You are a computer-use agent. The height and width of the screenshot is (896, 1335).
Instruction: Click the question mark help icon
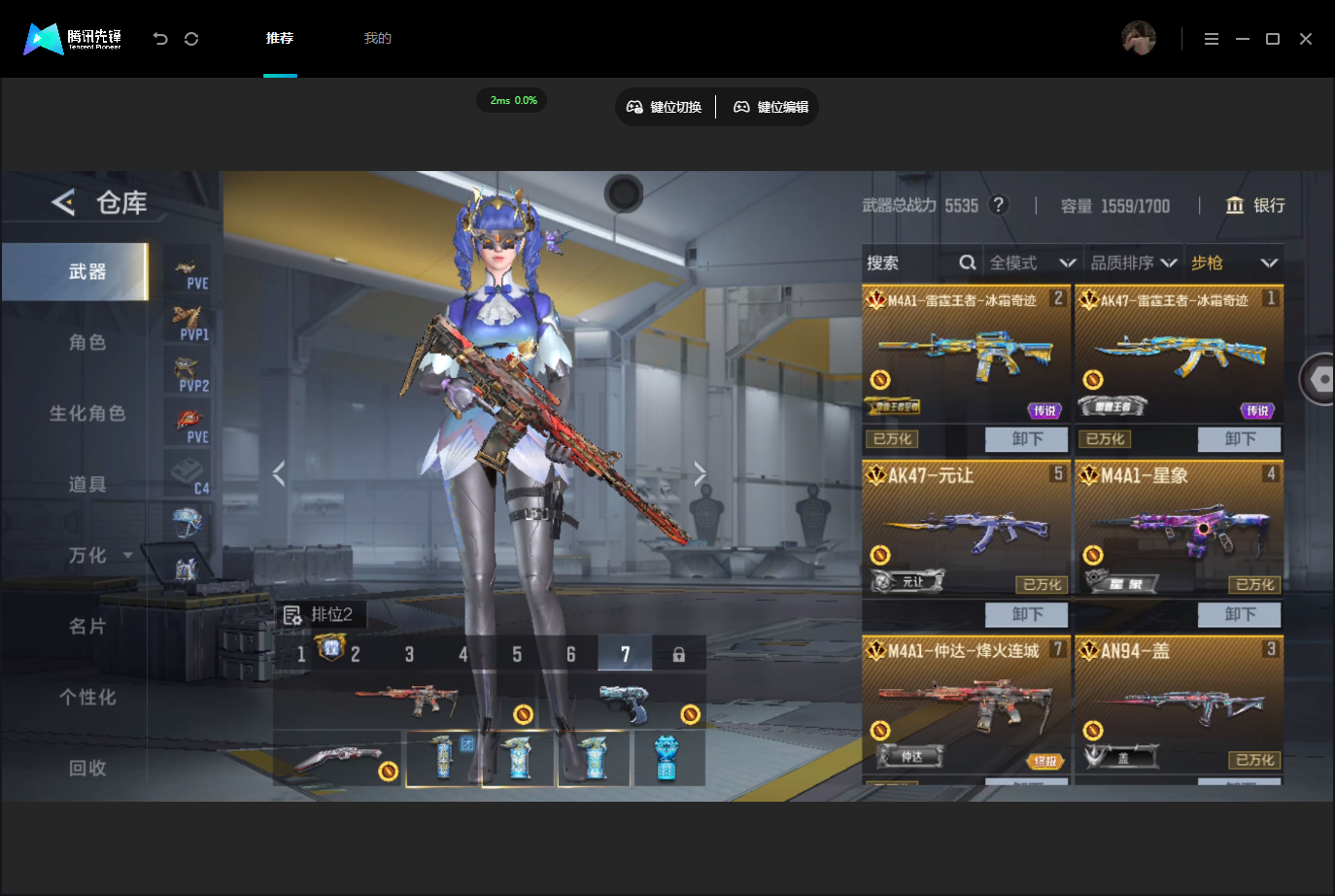tap(998, 205)
